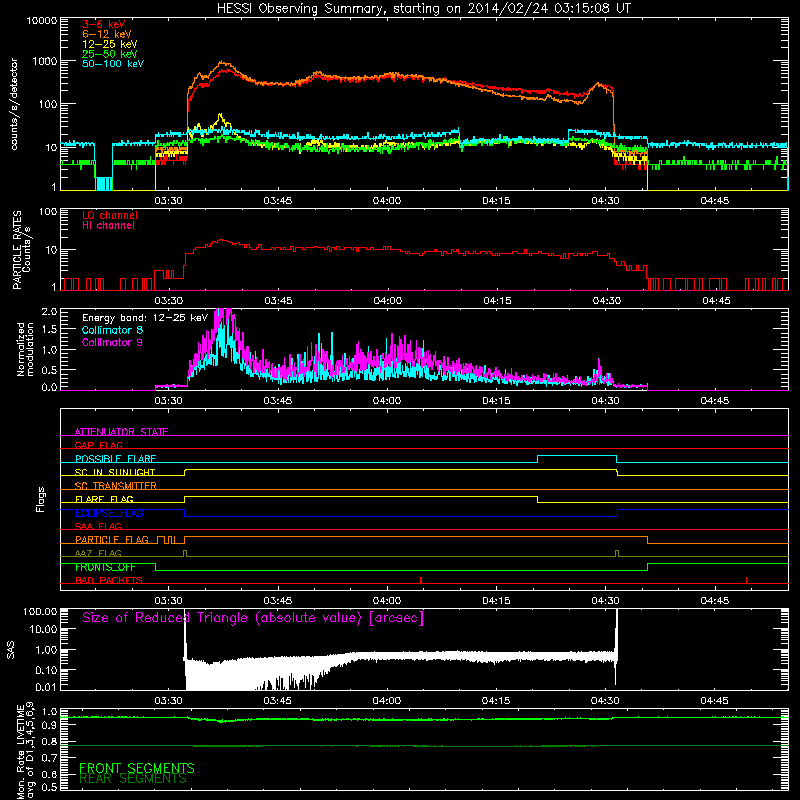Select the 3-6 keV legend label
Viewport: 800px width, 800px height.
pyautogui.click(x=103, y=24)
